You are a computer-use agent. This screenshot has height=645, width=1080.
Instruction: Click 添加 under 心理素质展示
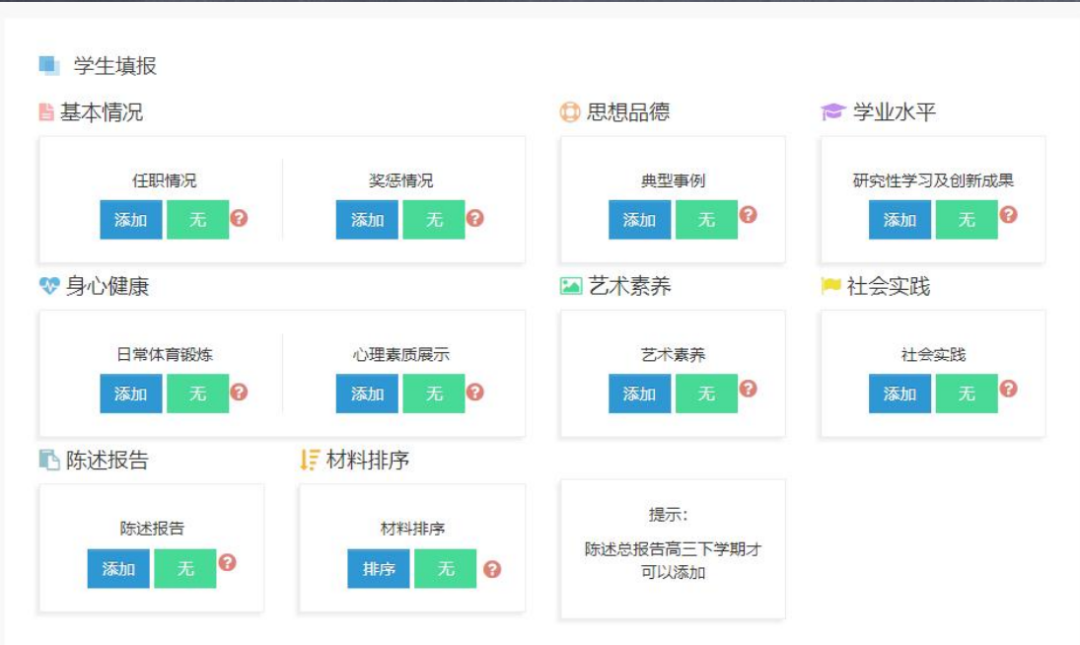(367, 394)
